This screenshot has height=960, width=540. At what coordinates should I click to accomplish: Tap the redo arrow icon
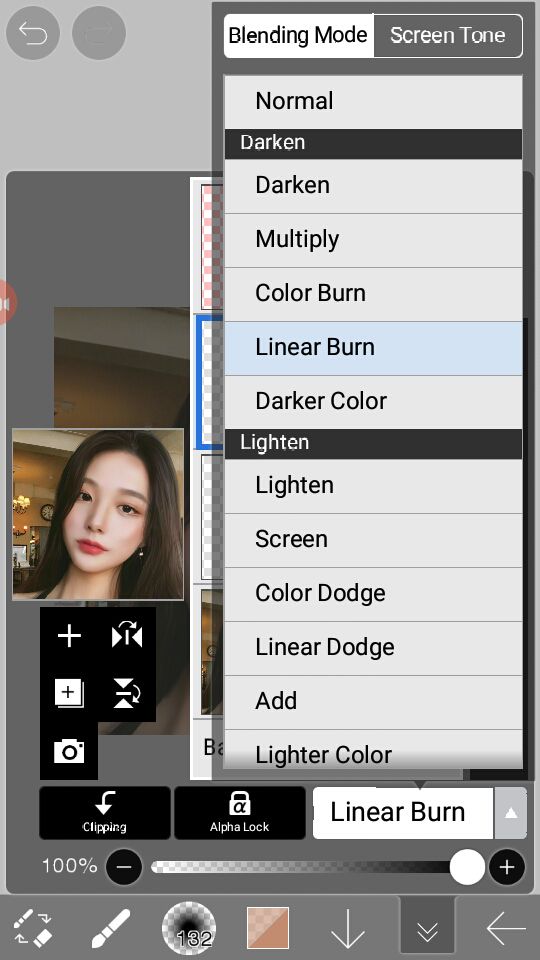click(99, 32)
